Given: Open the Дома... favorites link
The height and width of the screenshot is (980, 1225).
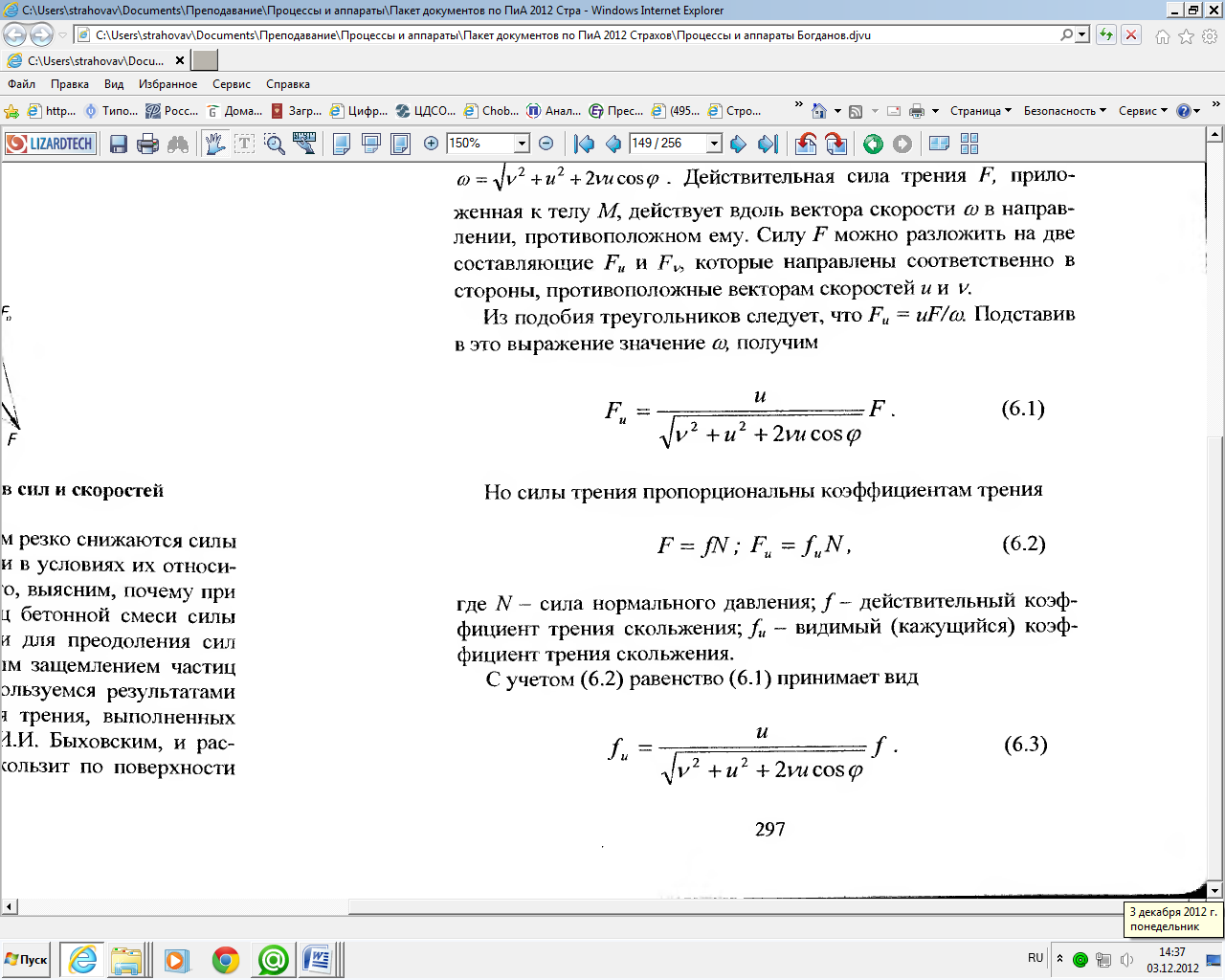Looking at the screenshot, I should [234, 111].
